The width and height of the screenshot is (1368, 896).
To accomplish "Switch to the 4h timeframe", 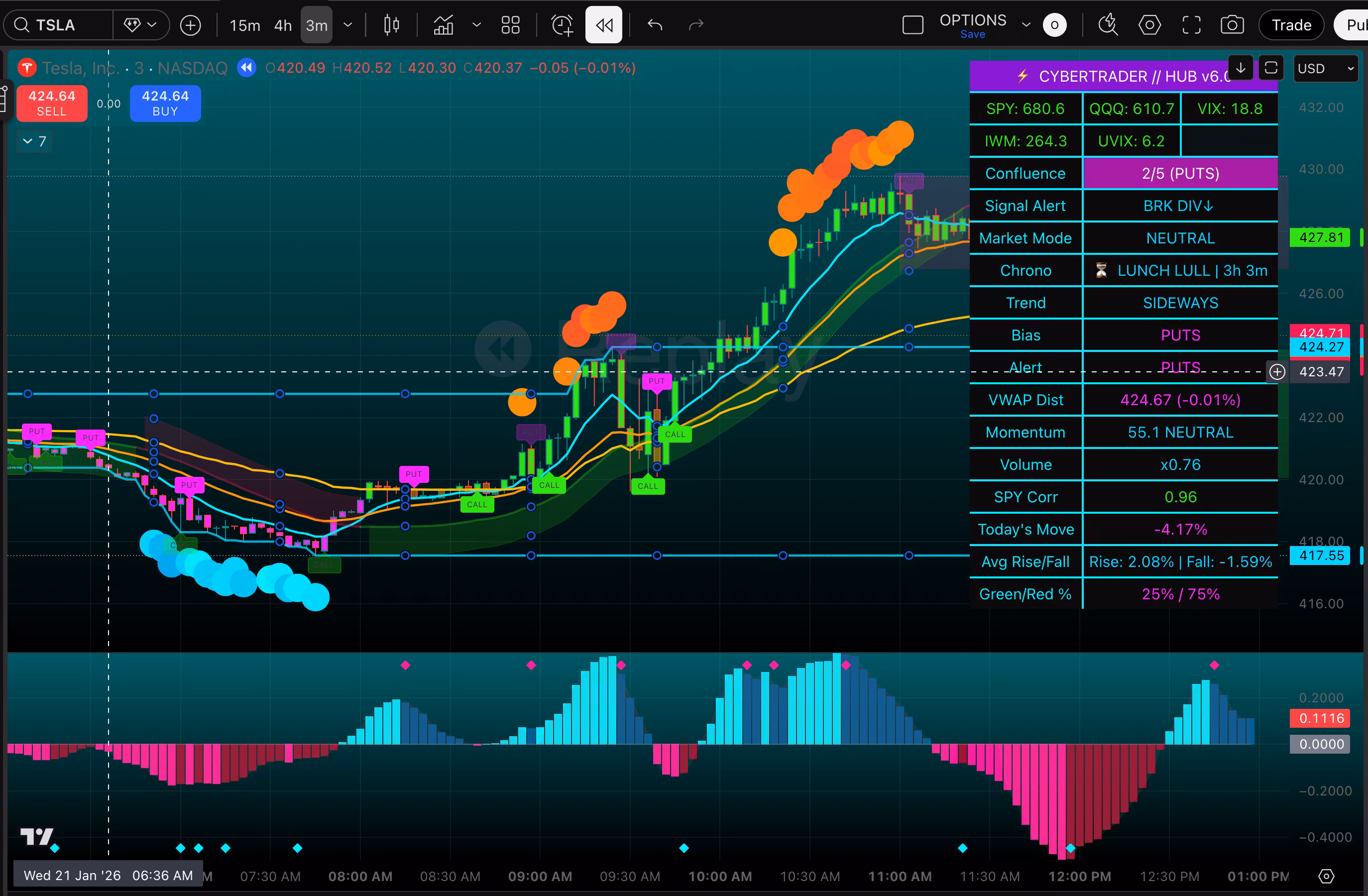I will [283, 25].
